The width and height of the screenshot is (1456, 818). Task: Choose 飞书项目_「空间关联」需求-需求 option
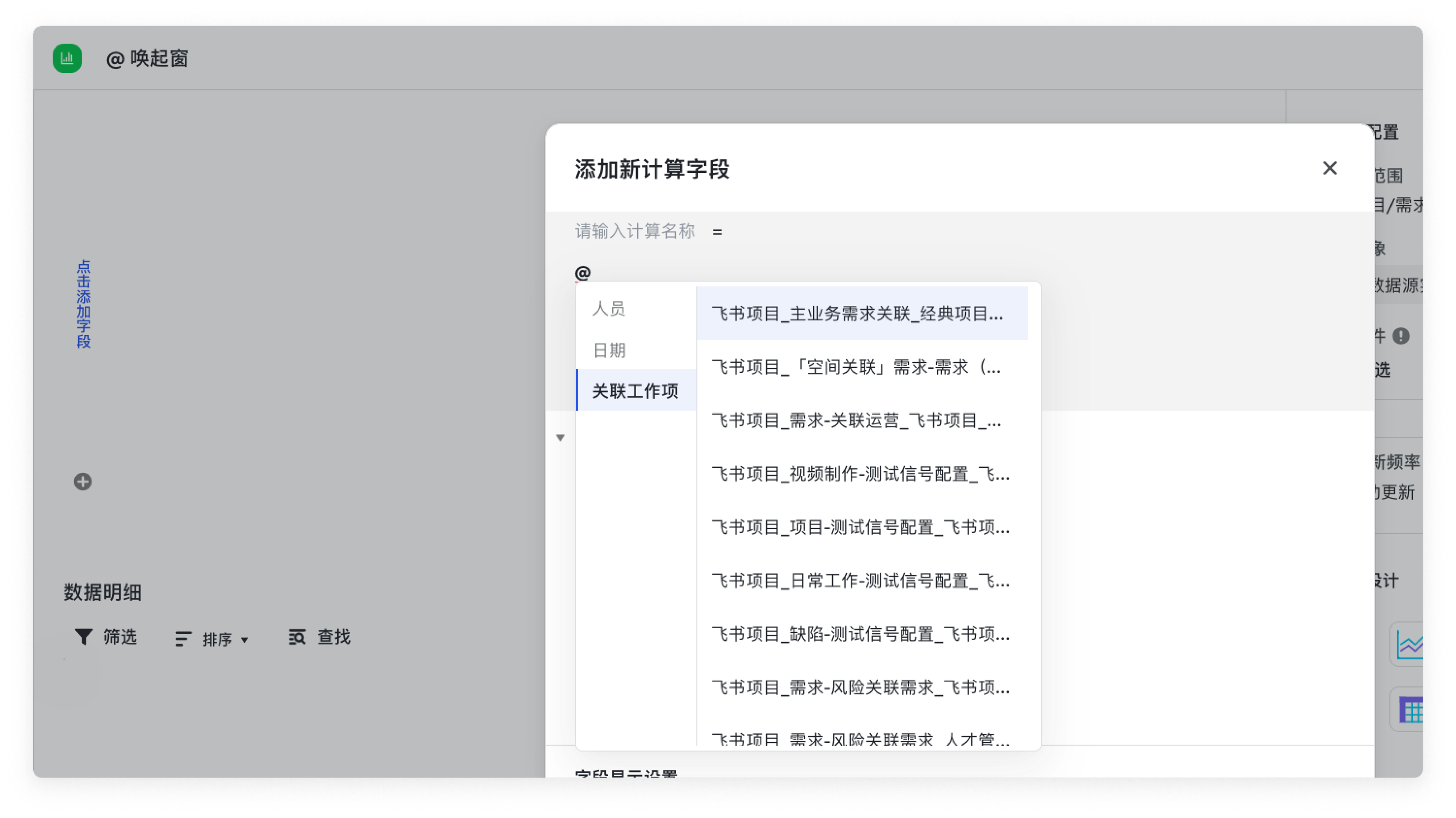tap(862, 367)
